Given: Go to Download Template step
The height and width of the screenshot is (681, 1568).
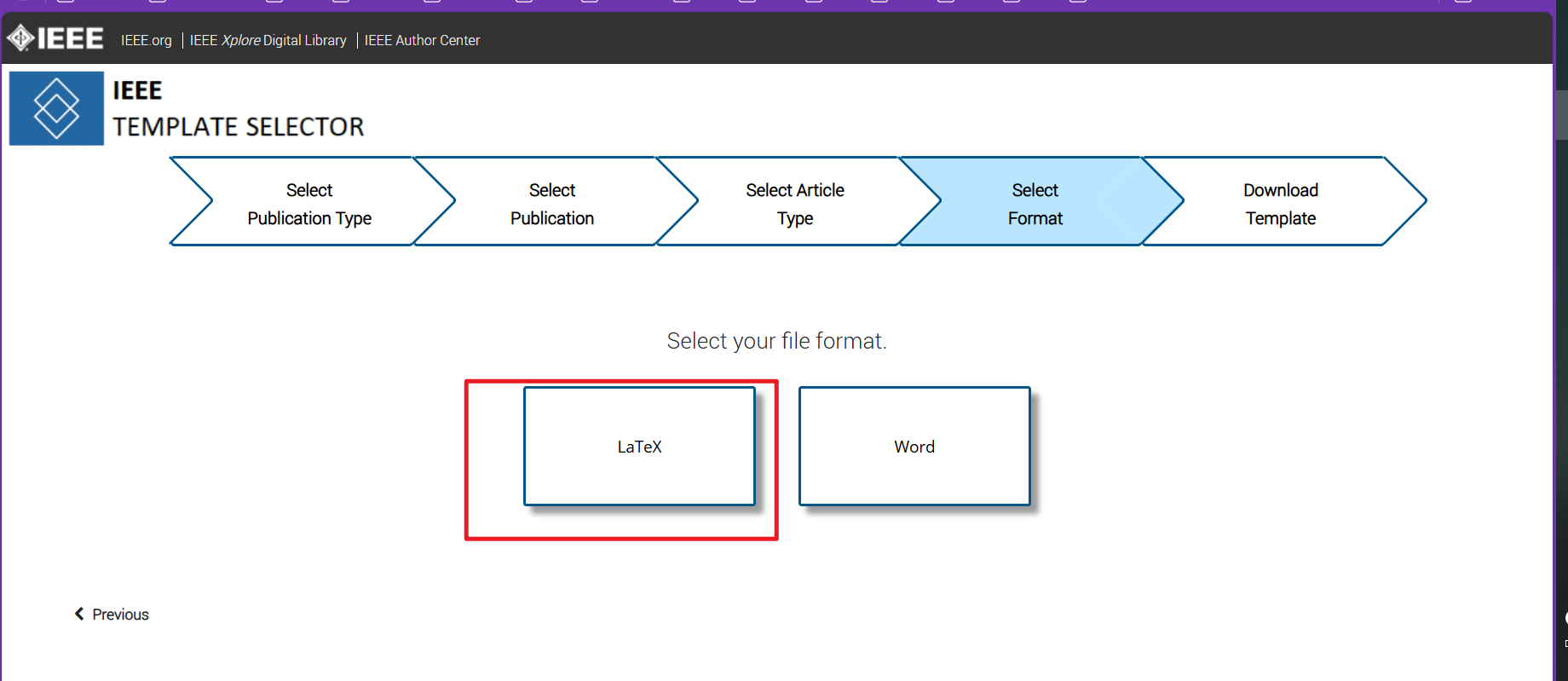Looking at the screenshot, I should pyautogui.click(x=1283, y=202).
